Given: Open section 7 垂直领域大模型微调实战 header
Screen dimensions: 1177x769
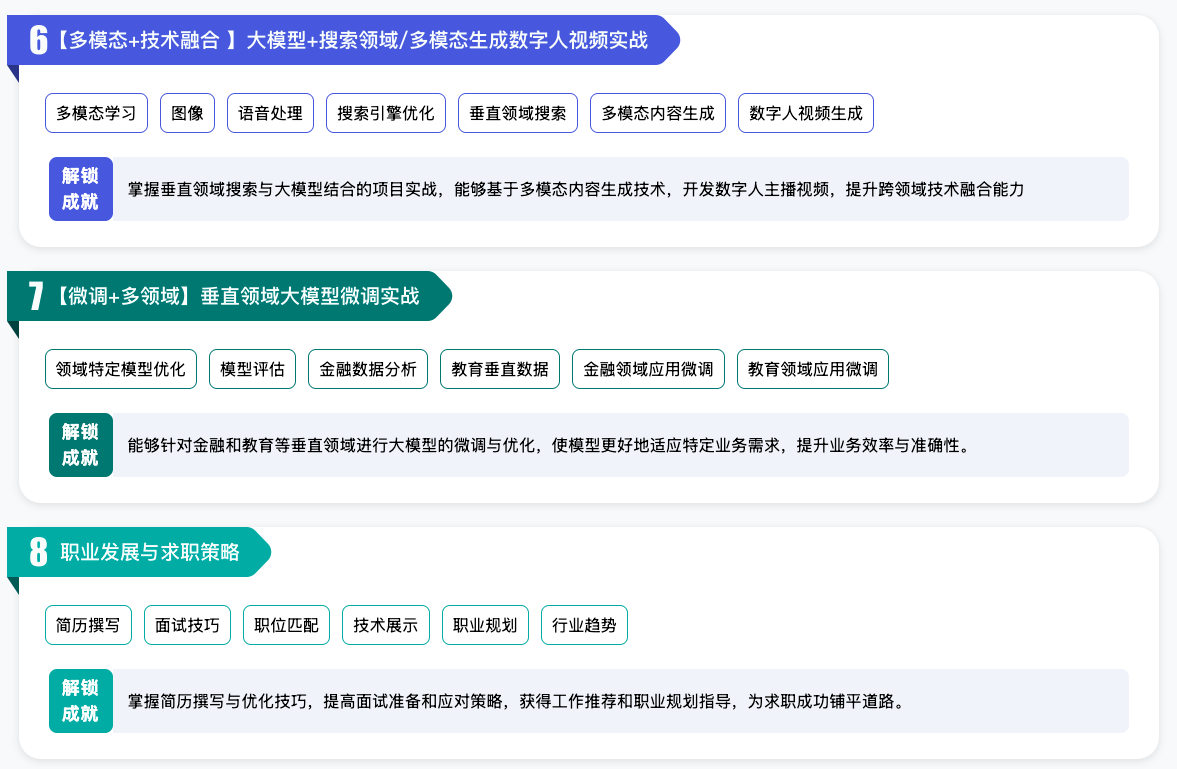Looking at the screenshot, I should tap(228, 296).
